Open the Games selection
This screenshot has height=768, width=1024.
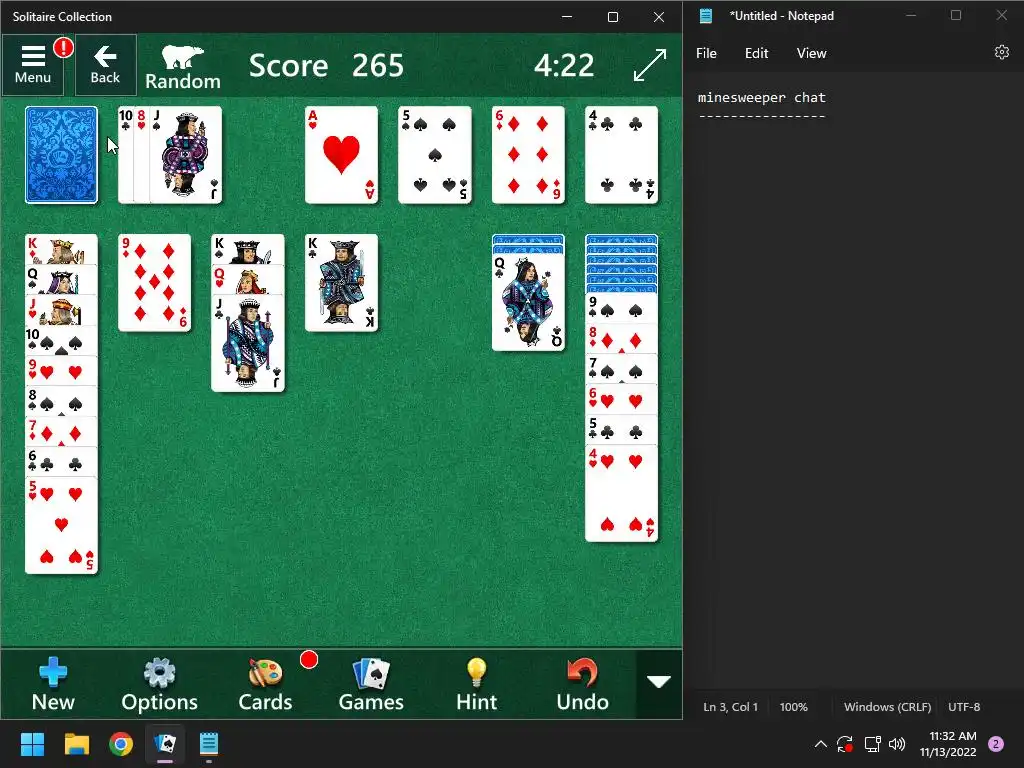click(x=371, y=684)
